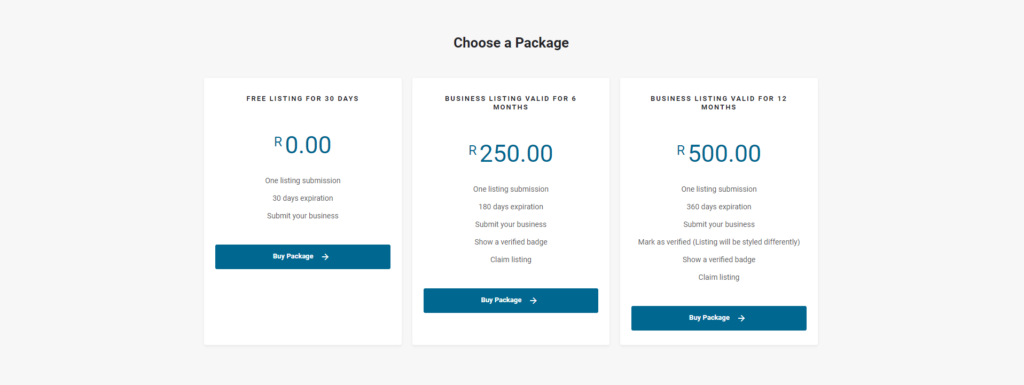Select the Free Listing for 30 Days title

point(303,99)
